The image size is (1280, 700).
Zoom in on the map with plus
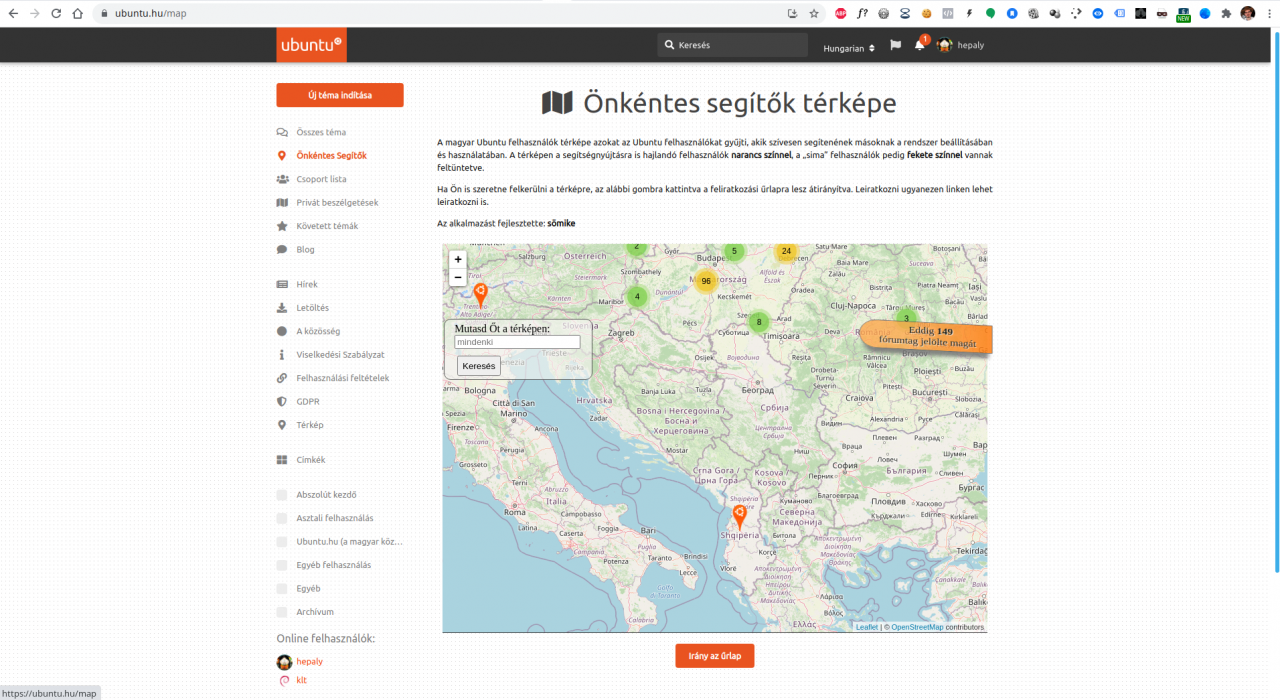pos(458,259)
